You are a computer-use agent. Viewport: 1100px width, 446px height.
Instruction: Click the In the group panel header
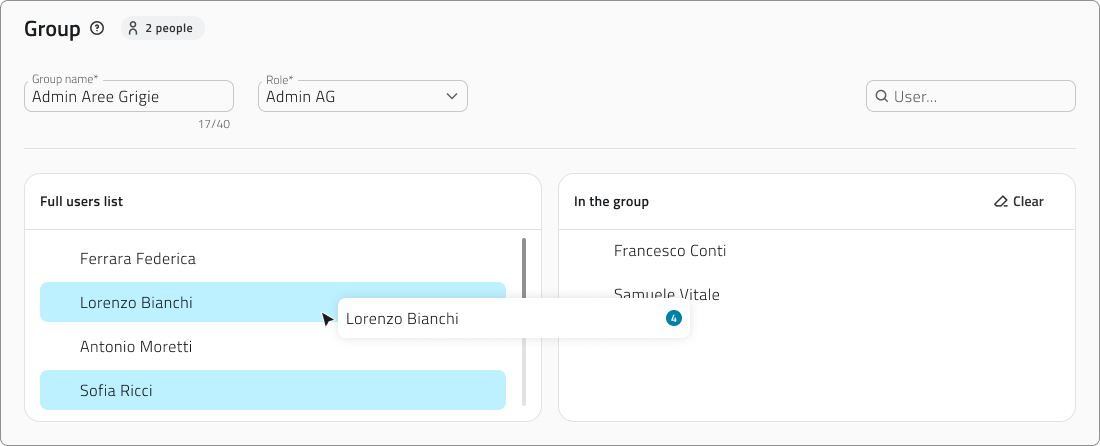[611, 202]
